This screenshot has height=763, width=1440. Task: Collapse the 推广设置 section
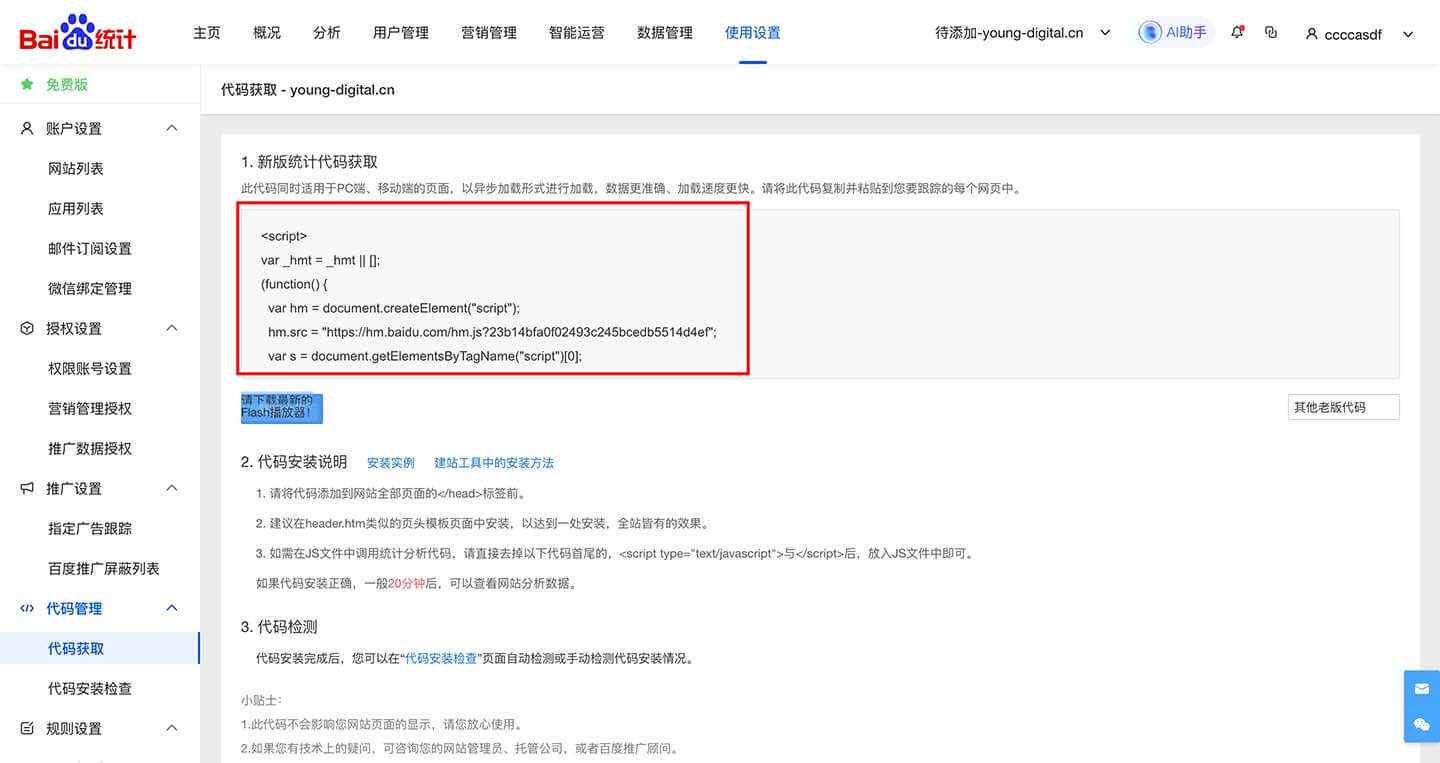(171, 488)
